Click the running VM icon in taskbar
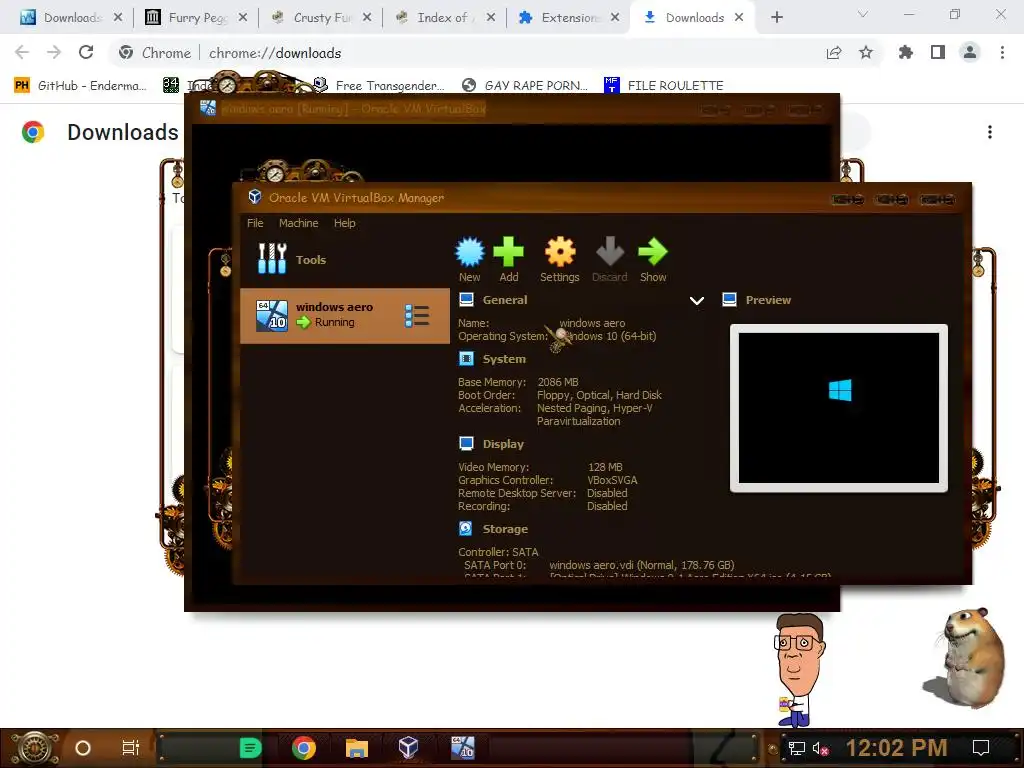This screenshot has width=1024, height=768. (x=463, y=747)
